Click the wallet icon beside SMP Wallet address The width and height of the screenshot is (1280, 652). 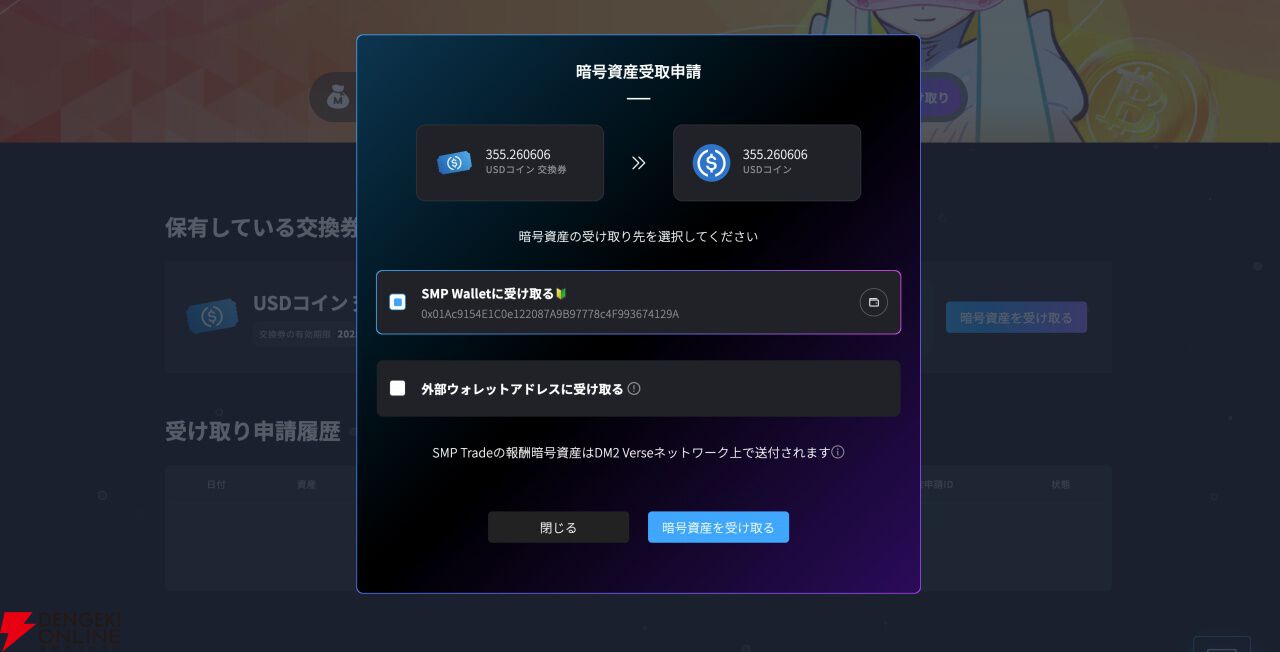(873, 302)
